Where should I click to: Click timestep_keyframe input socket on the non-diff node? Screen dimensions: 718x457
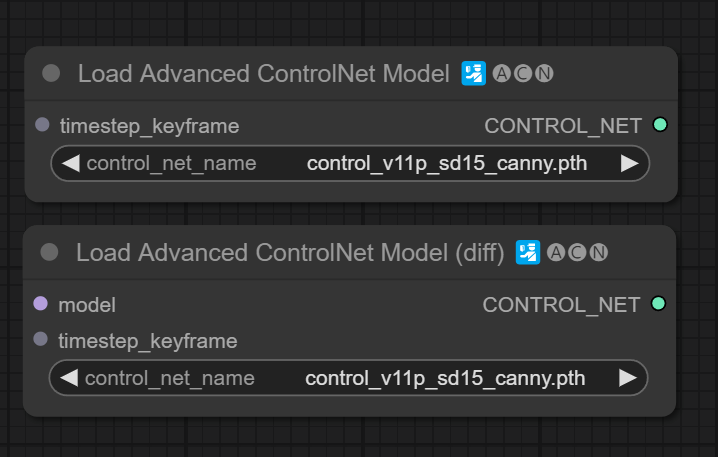[42, 126]
